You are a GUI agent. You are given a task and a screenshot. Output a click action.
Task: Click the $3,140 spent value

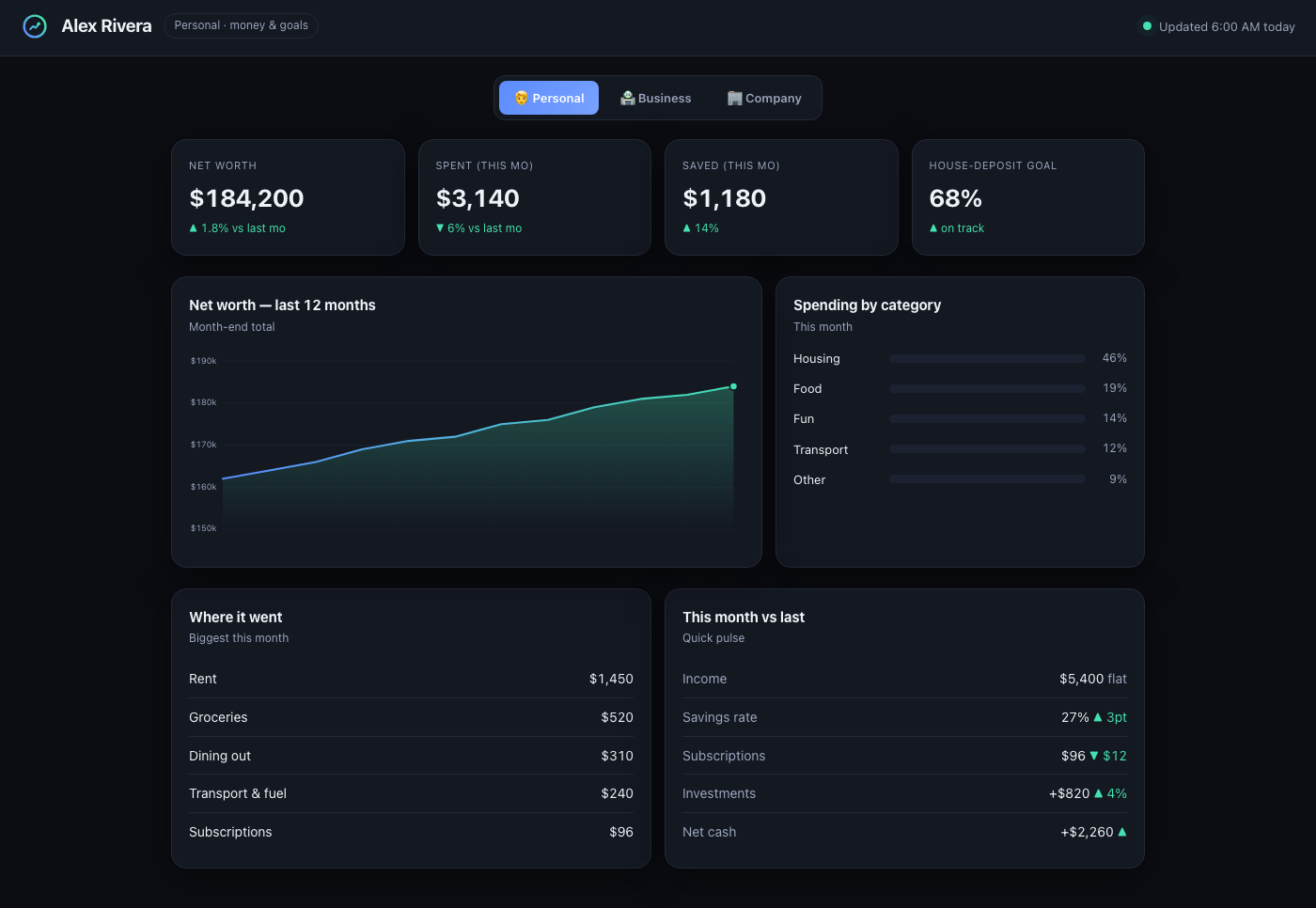point(478,198)
